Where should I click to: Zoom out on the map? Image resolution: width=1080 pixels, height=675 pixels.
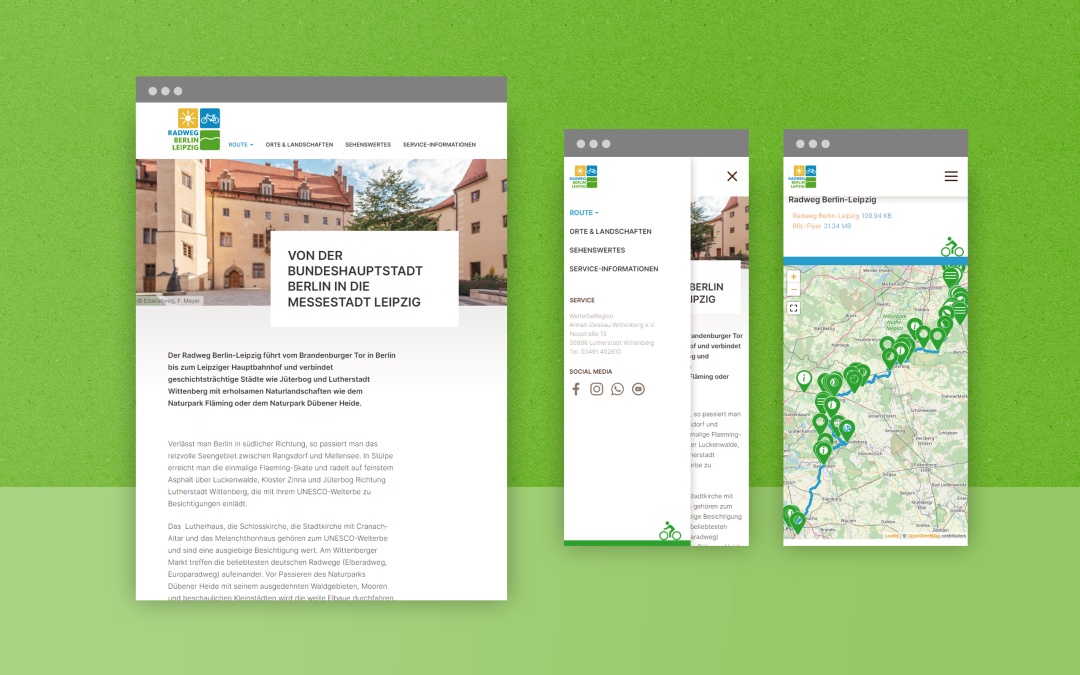[793, 289]
